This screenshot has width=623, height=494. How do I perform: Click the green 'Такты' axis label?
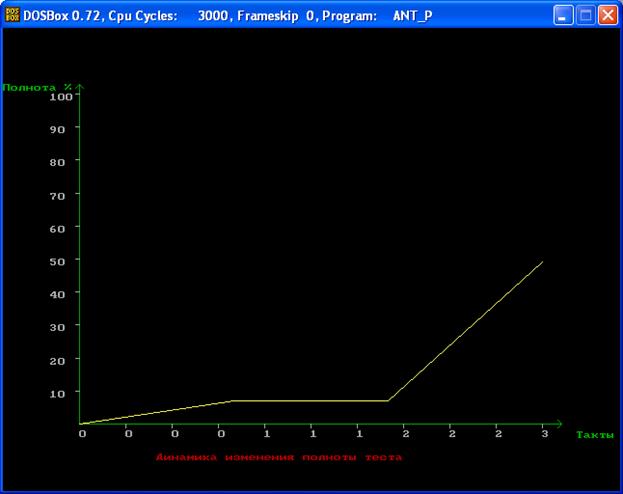[593, 434]
